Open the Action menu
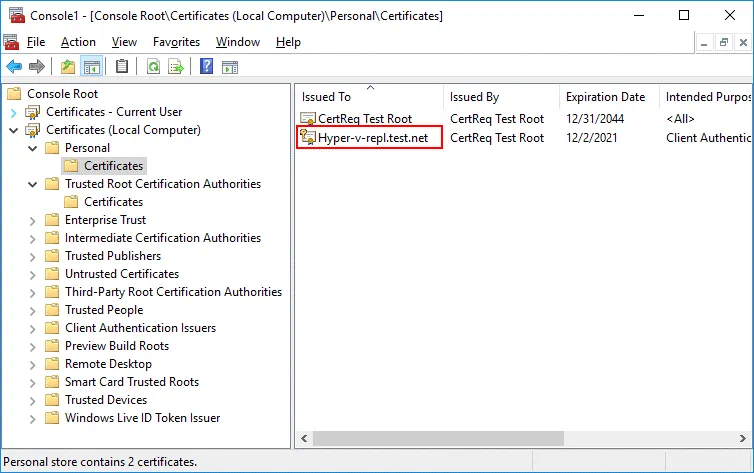The image size is (754, 473). click(78, 42)
